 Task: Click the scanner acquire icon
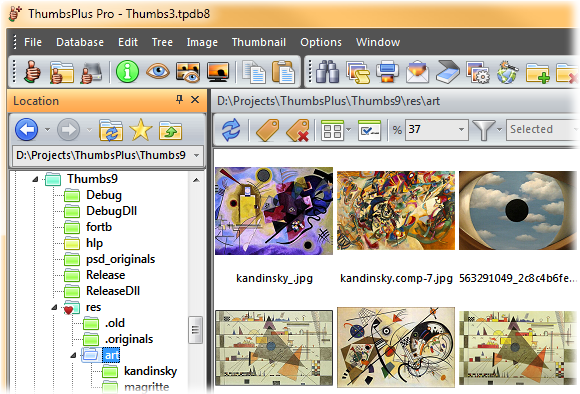point(447,72)
